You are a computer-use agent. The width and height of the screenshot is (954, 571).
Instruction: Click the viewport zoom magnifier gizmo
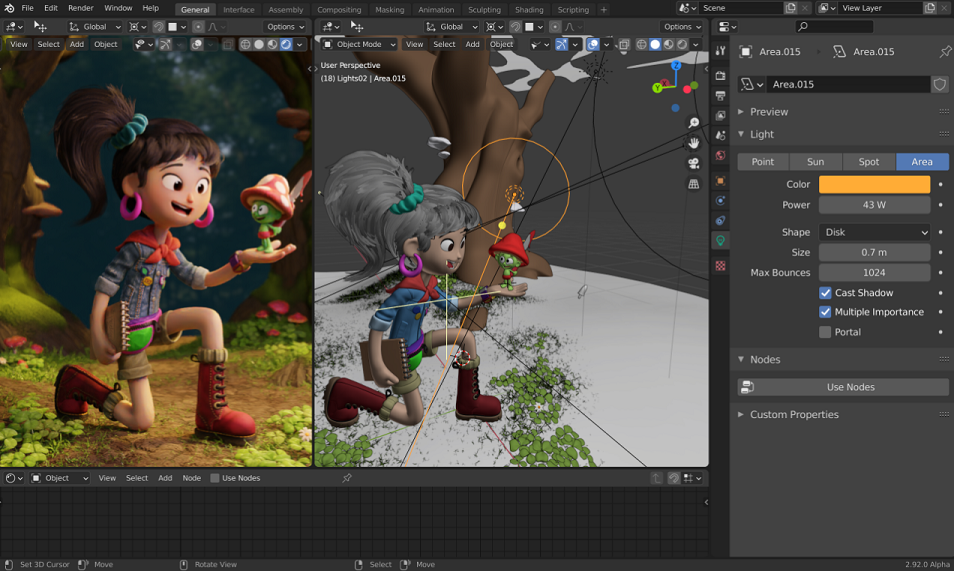pyautogui.click(x=694, y=122)
